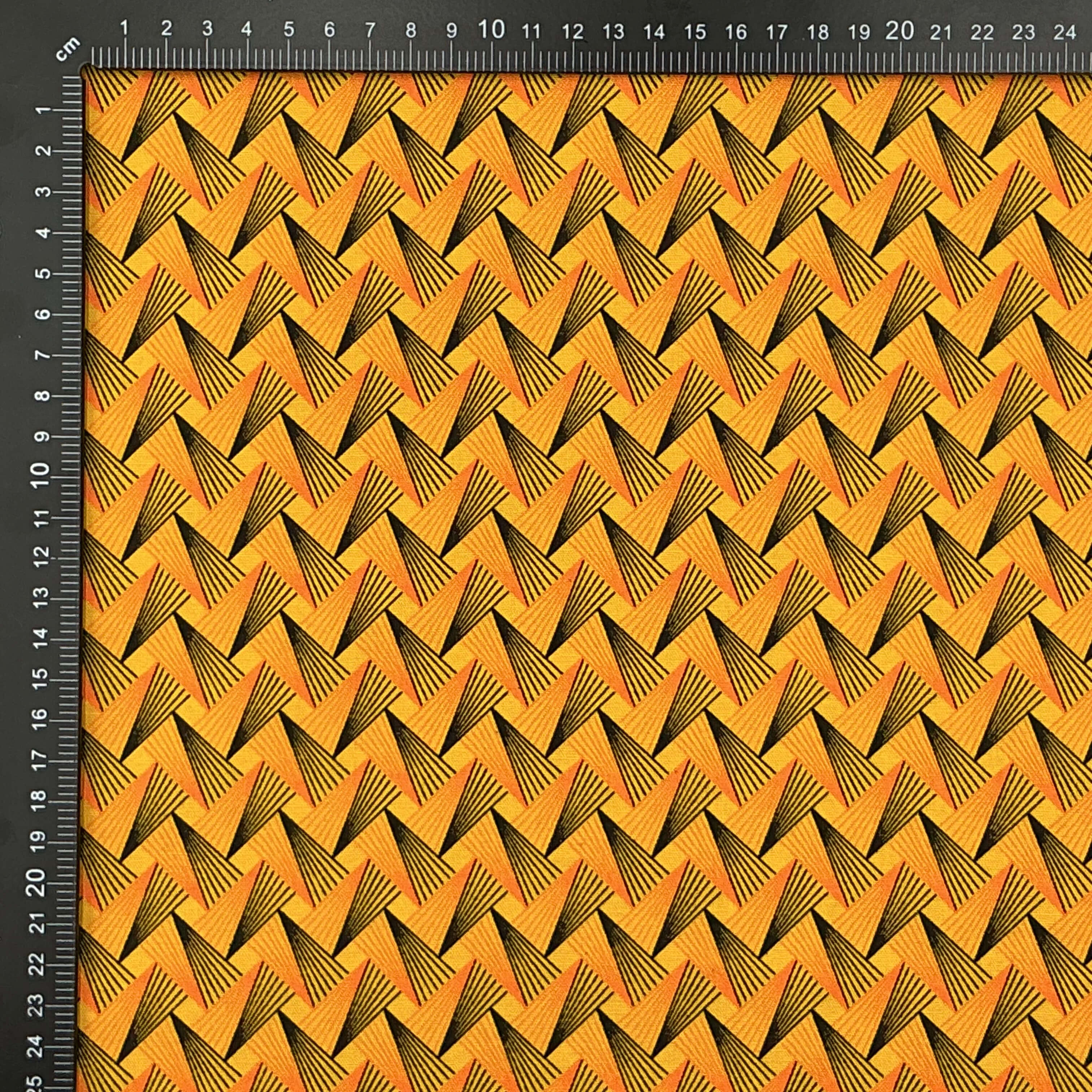Image resolution: width=1092 pixels, height=1092 pixels.
Task: Click the number 5 on the top ruler
Action: coord(289,29)
